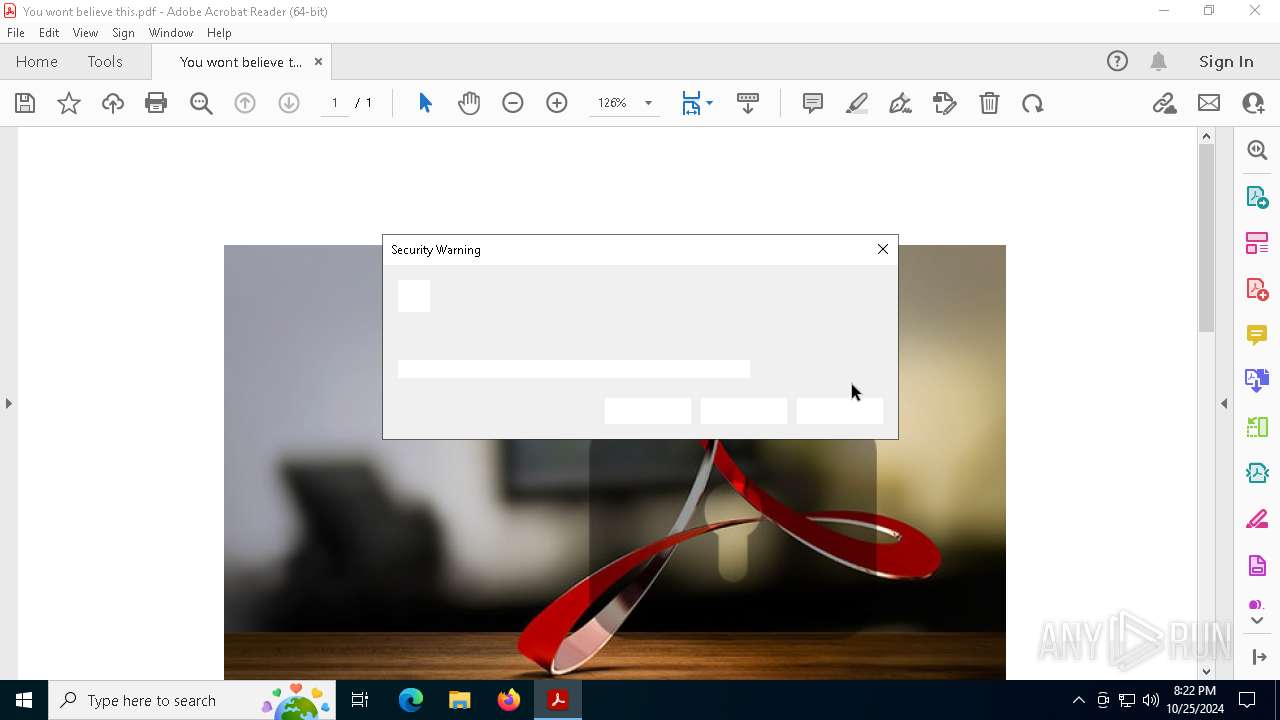Switch to the Tools tab
Screen dimensions: 1280x720
(x=105, y=61)
